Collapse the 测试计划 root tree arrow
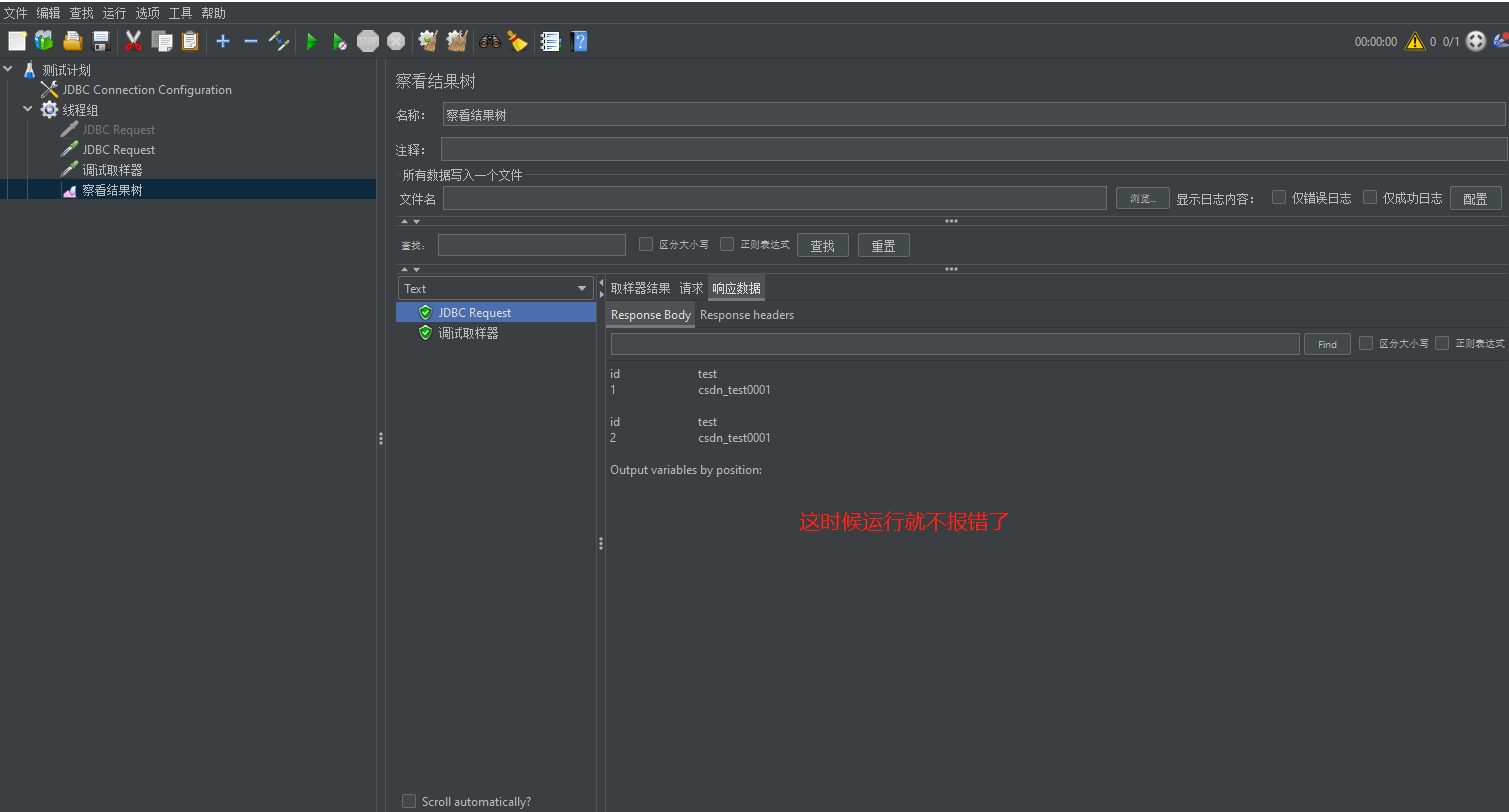This screenshot has width=1509, height=812. click(9, 70)
